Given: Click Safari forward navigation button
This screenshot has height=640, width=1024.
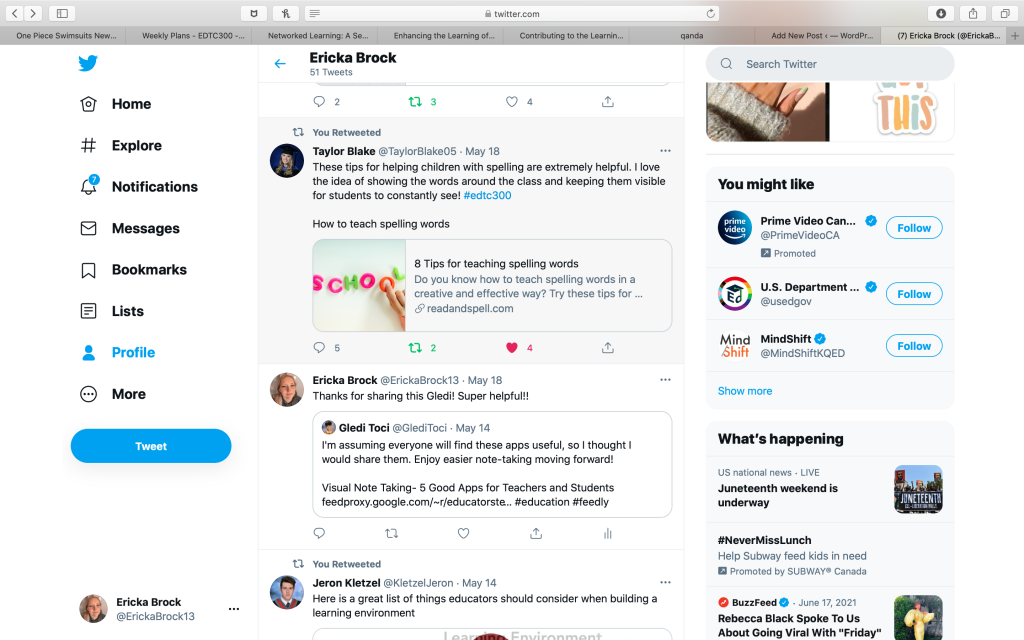Looking at the screenshot, I should tap(33, 13).
